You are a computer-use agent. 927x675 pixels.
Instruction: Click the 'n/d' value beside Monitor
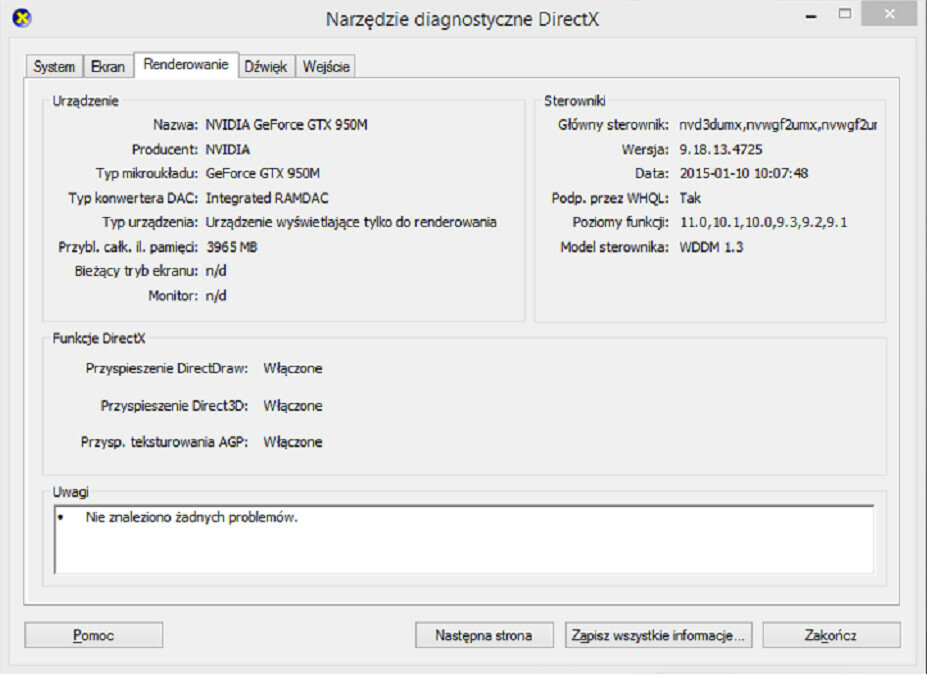(x=216, y=296)
